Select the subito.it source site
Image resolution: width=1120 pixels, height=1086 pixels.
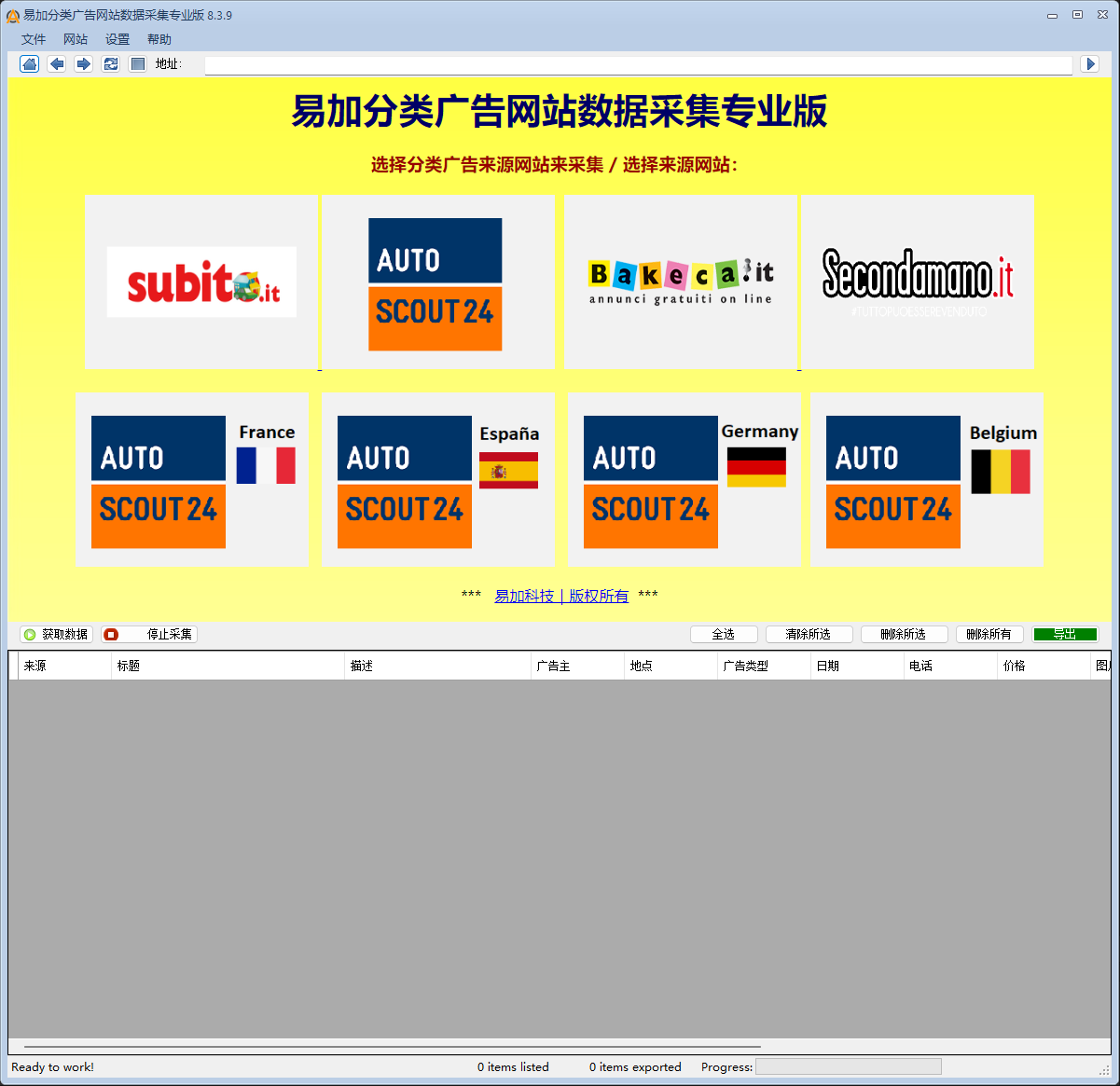click(x=201, y=282)
